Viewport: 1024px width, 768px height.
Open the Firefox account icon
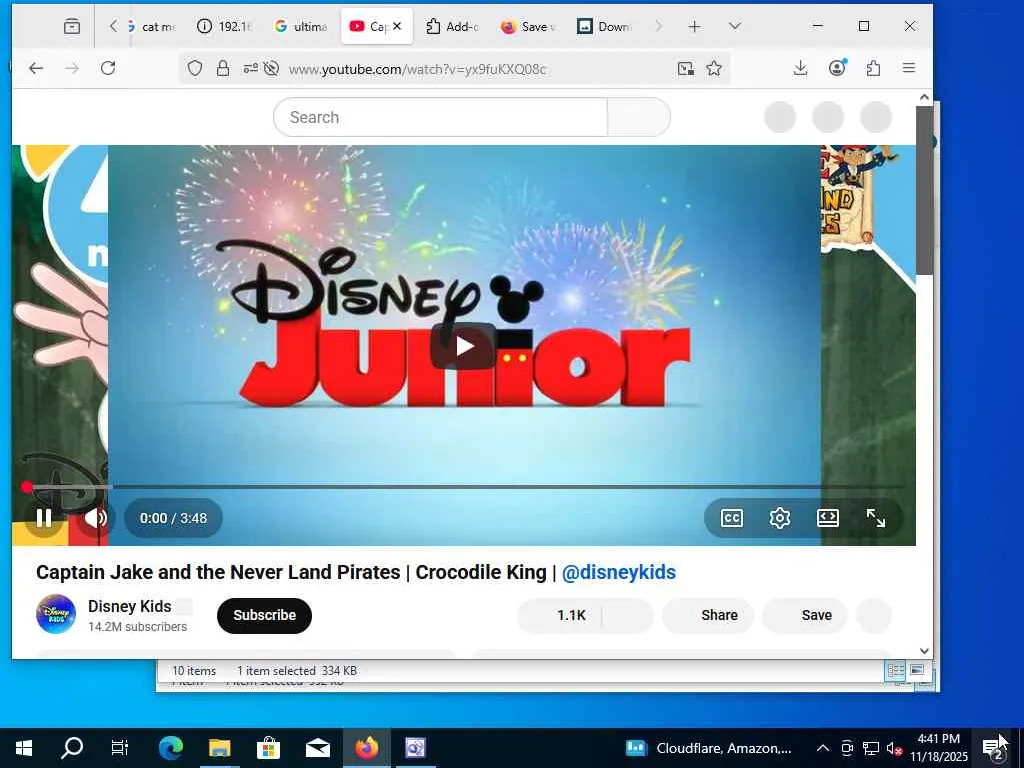(x=837, y=68)
